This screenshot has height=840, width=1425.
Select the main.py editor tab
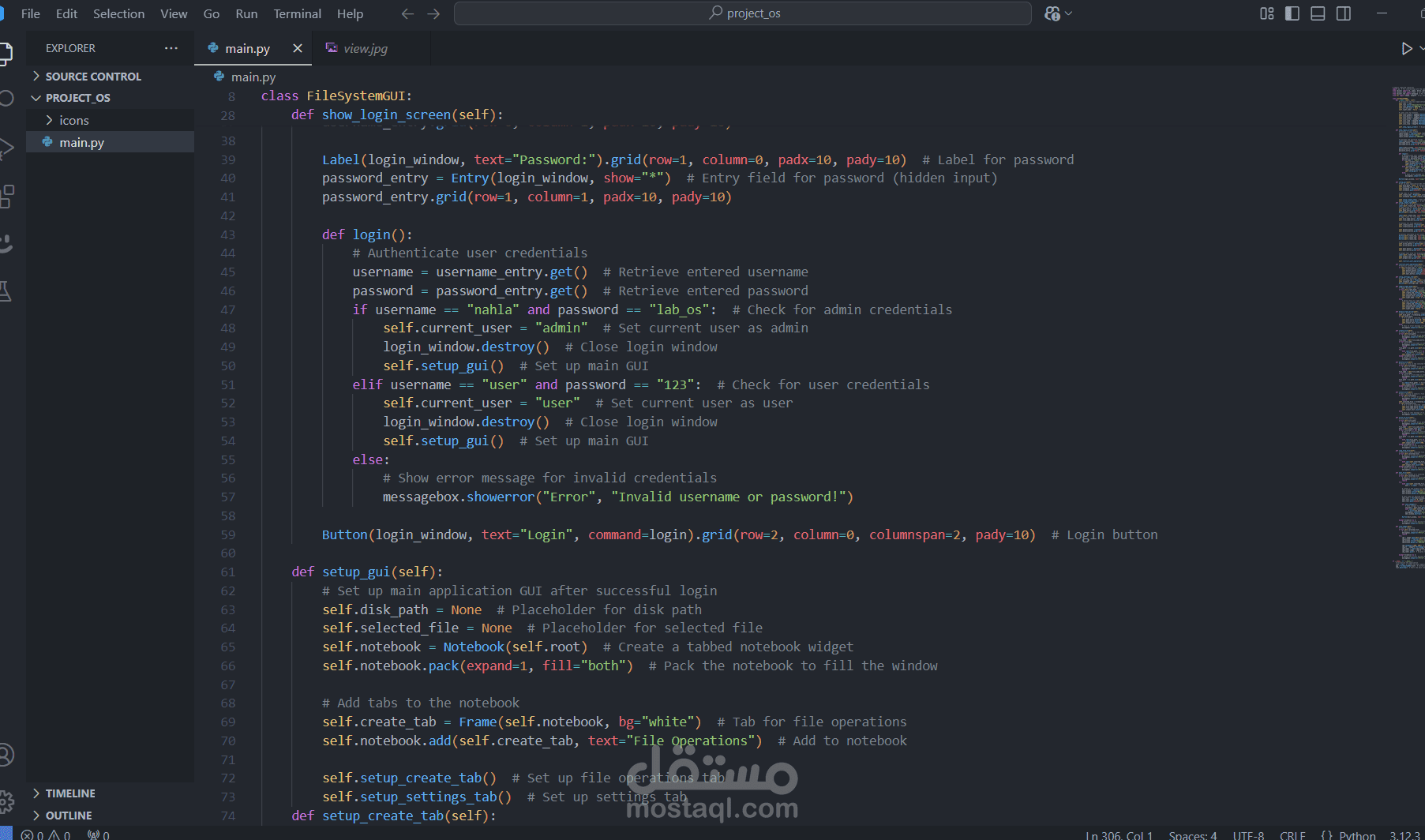pos(246,48)
